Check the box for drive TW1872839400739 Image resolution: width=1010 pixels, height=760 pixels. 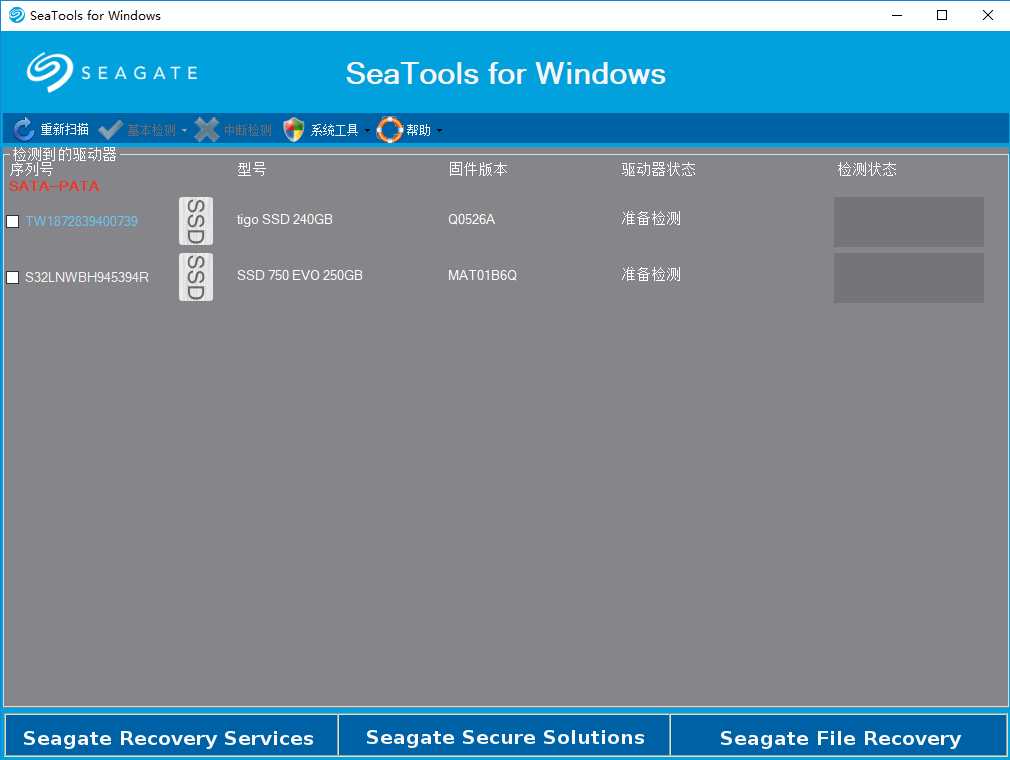(x=12, y=221)
